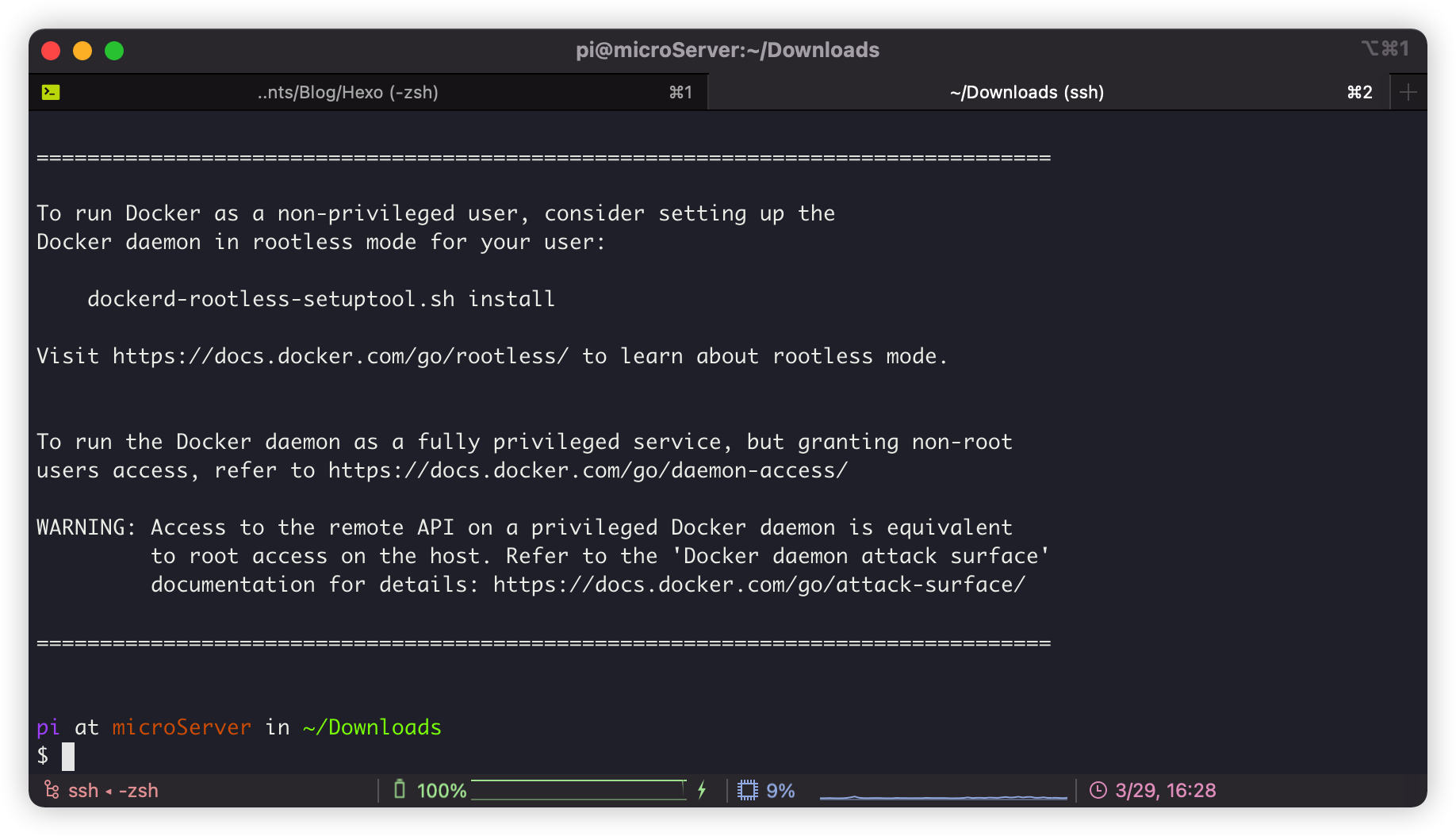Click the window title pi@microServer:~/Downloads
1456x836 pixels.
[x=728, y=50]
